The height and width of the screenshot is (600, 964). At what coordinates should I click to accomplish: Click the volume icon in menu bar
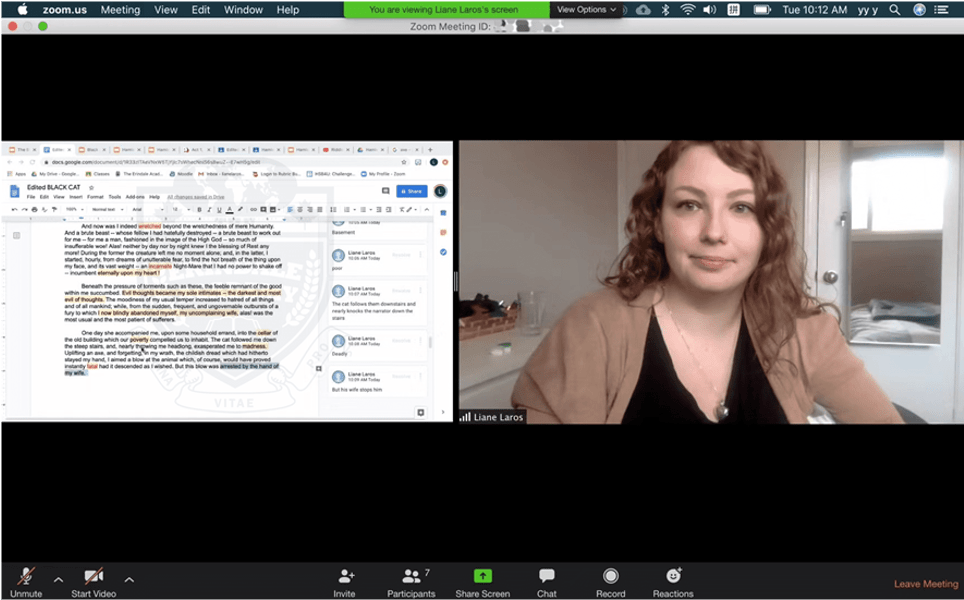tap(709, 9)
